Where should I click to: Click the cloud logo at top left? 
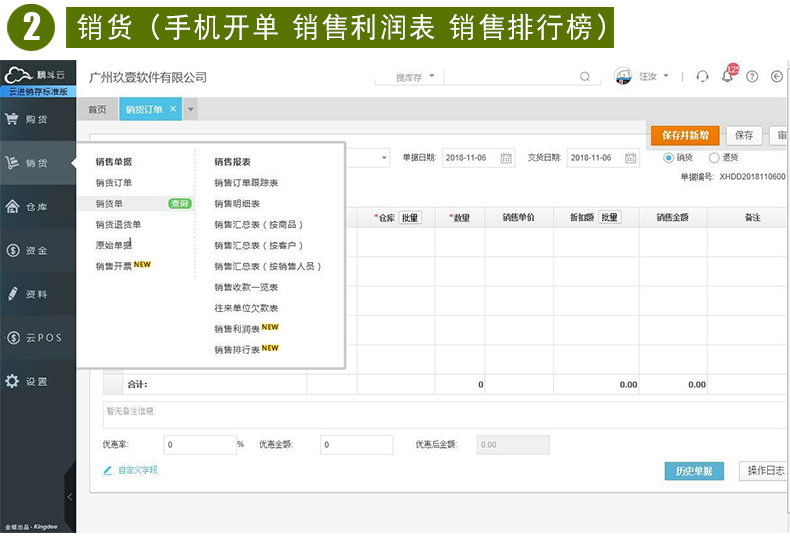(x=18, y=75)
